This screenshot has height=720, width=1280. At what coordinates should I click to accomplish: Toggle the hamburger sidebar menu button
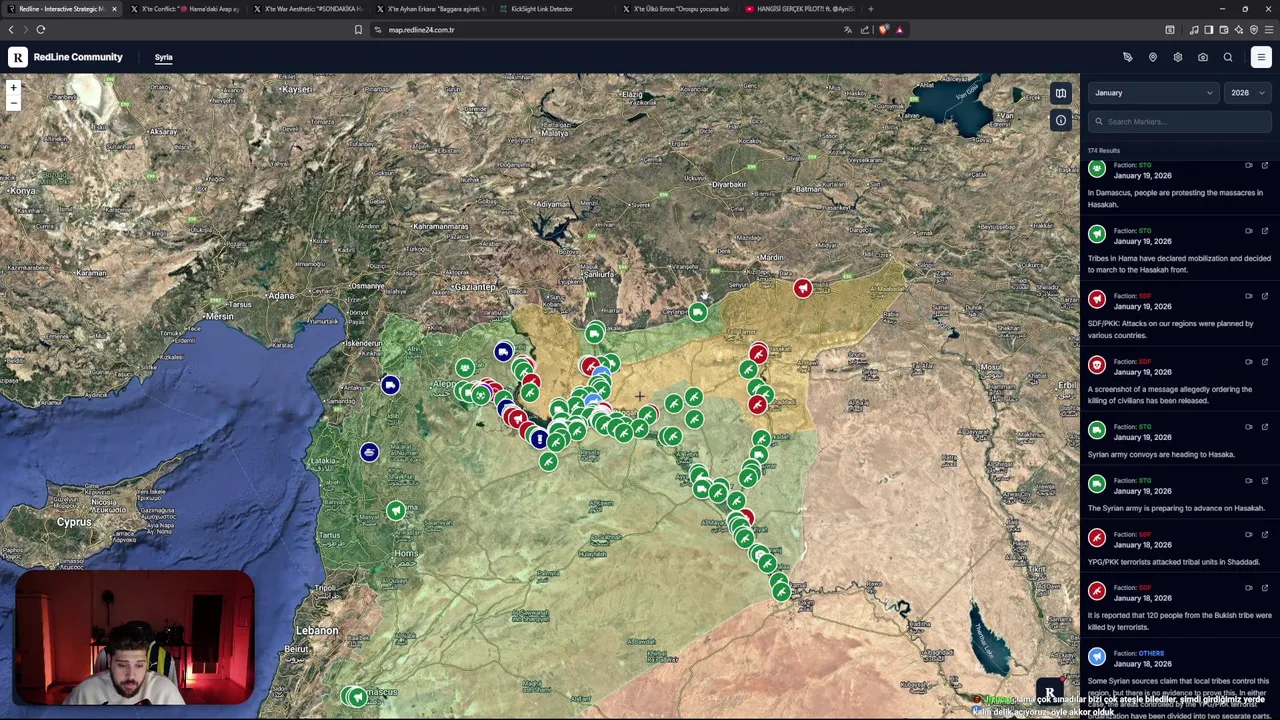tap(1261, 57)
